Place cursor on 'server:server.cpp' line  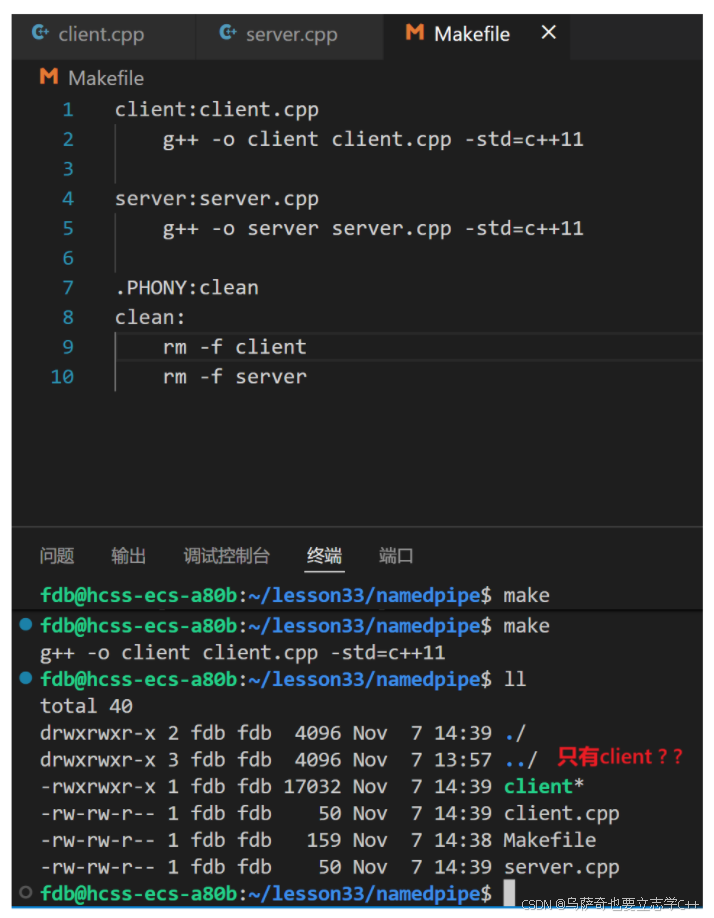pos(217,199)
